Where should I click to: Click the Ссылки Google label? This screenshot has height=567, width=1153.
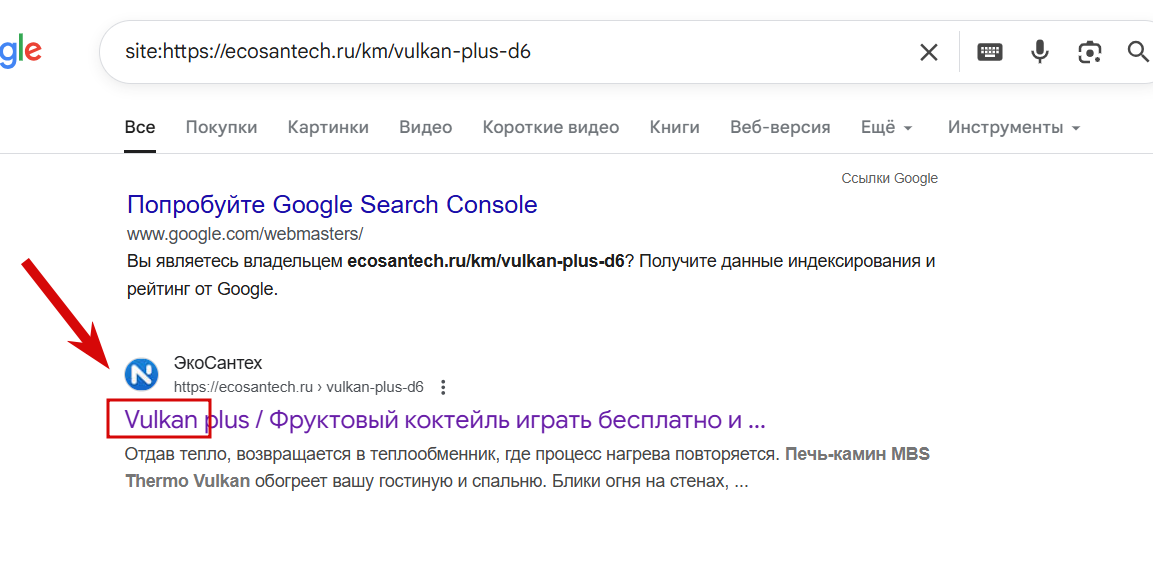pyautogui.click(x=890, y=178)
